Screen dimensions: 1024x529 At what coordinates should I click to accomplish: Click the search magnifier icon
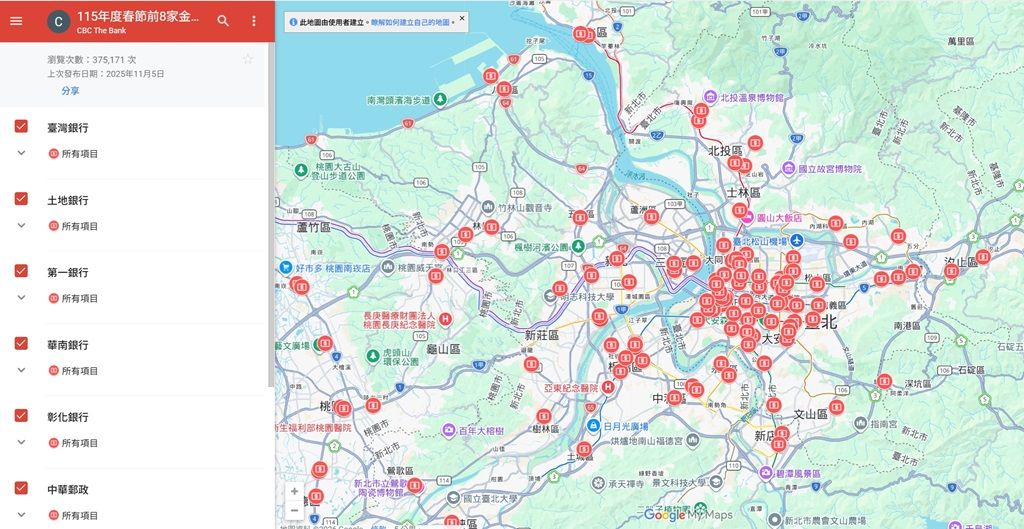(223, 21)
